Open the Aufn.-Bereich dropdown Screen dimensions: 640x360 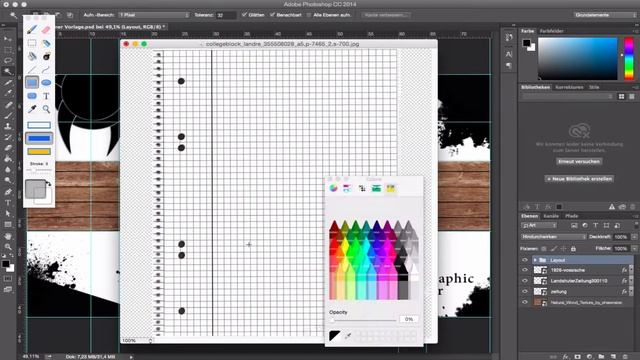point(154,15)
